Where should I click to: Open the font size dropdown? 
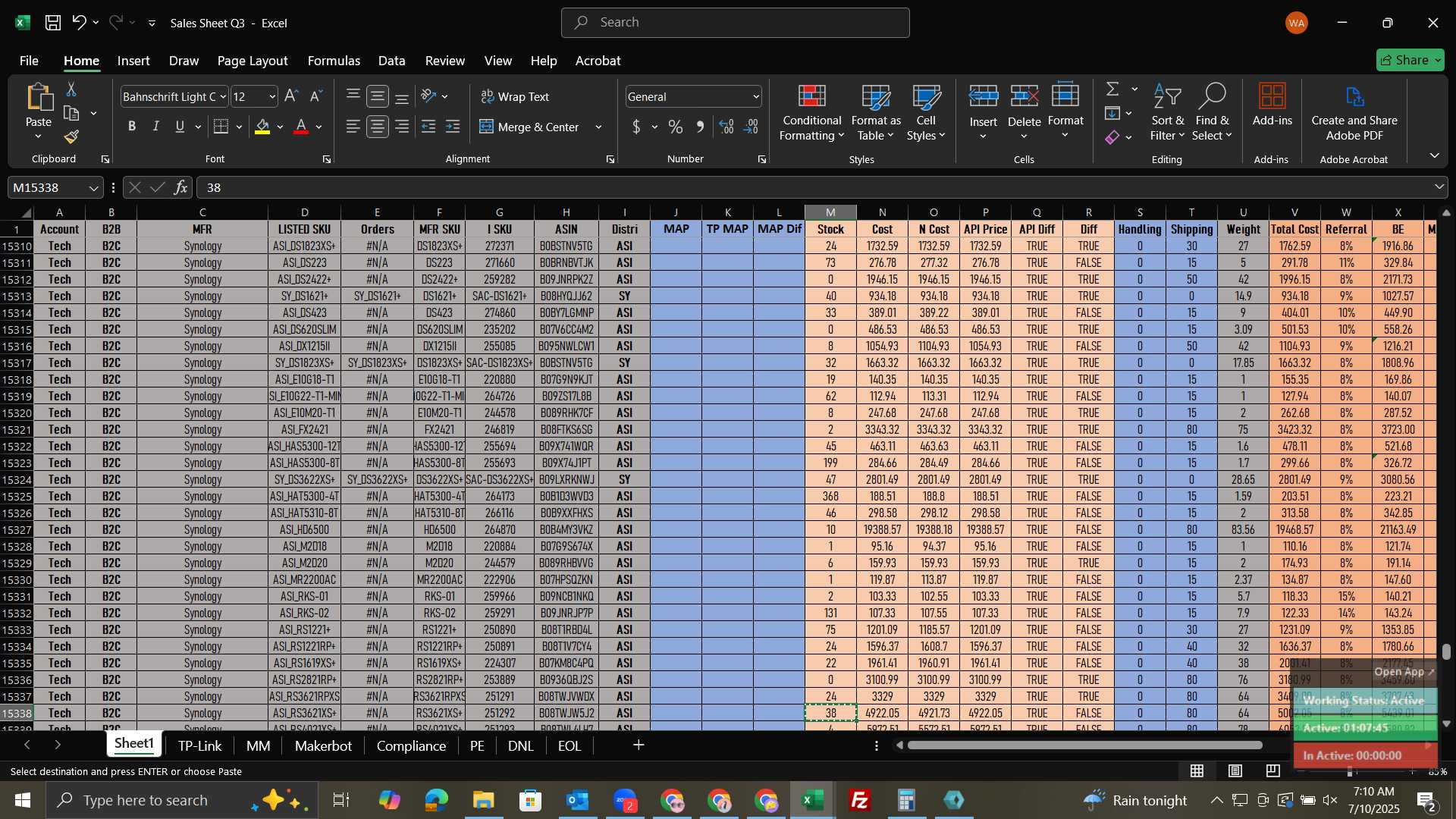tap(272, 97)
